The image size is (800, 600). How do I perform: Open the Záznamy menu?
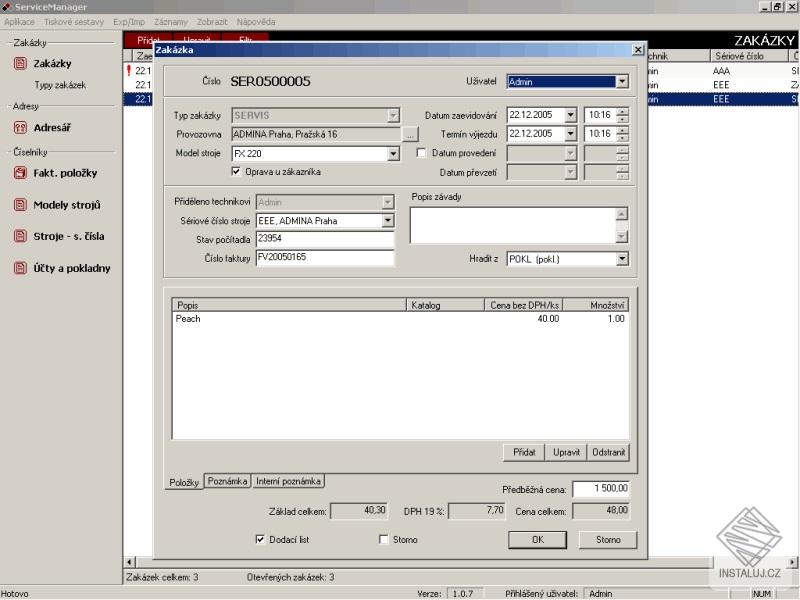171,22
